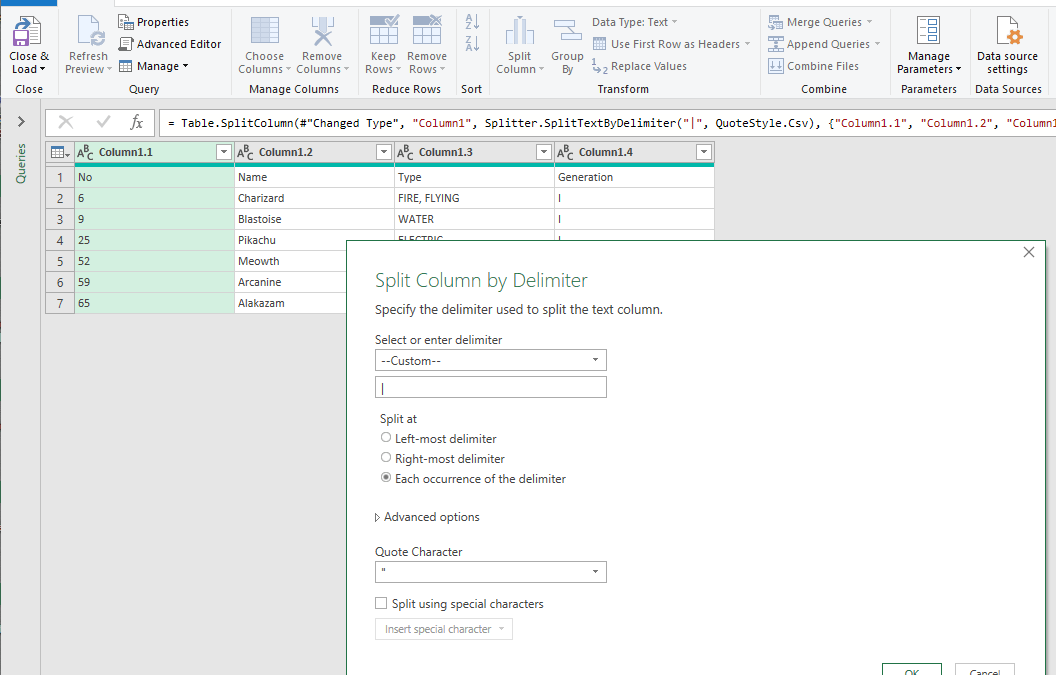Cancel the Split Column dialog
This screenshot has height=675, width=1056.
(x=984, y=670)
